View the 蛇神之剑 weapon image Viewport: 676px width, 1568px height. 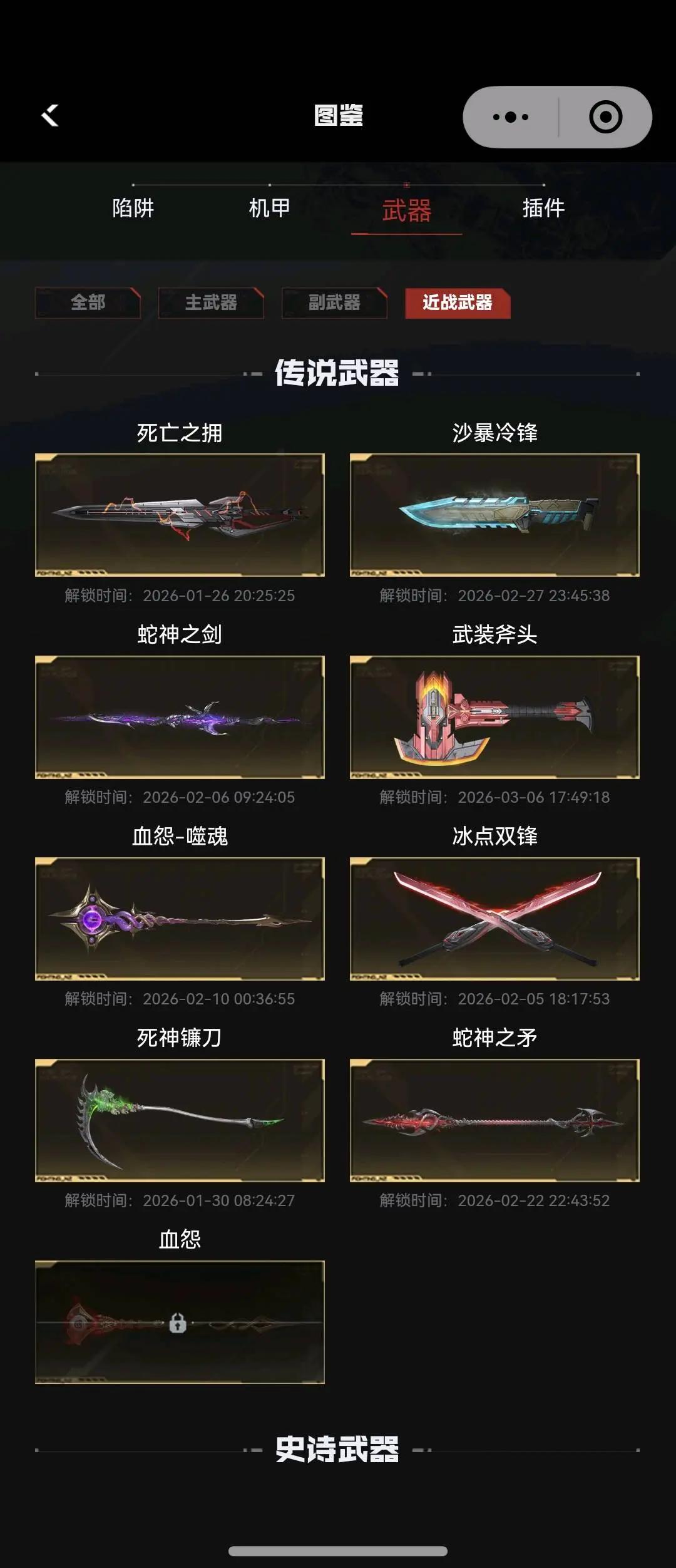click(x=180, y=717)
